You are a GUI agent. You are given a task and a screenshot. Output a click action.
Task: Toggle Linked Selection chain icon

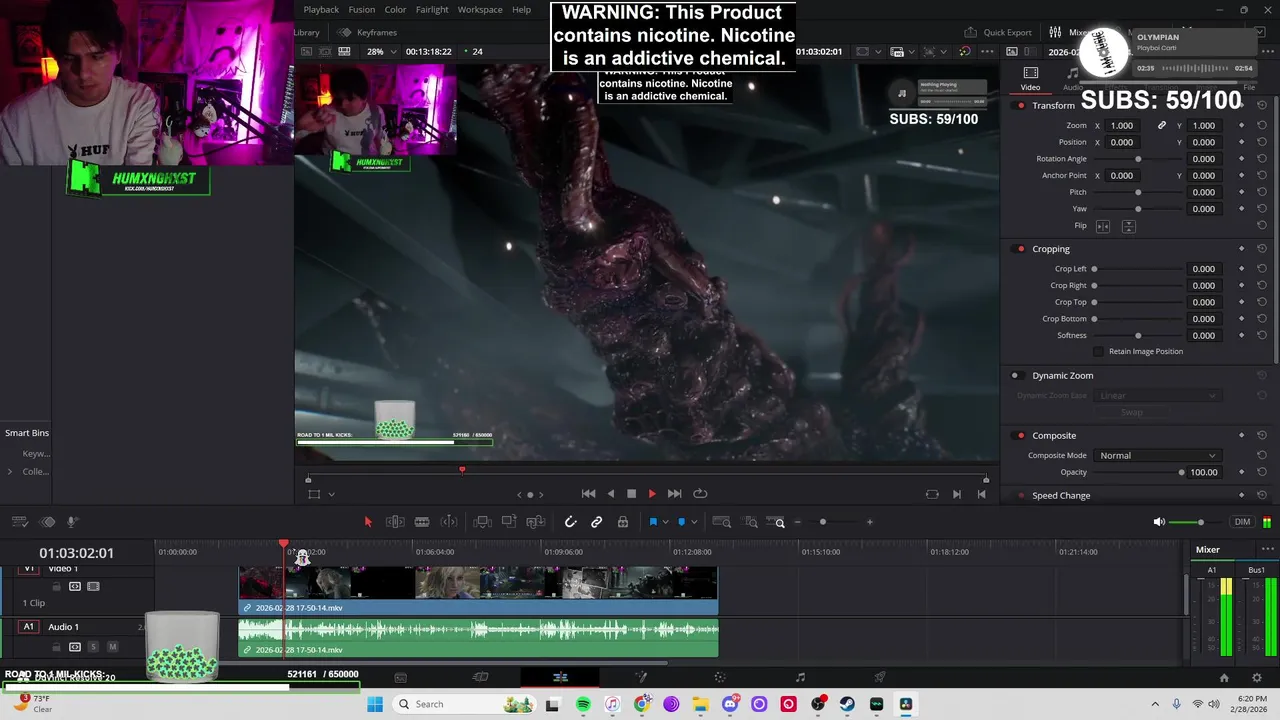(x=597, y=522)
